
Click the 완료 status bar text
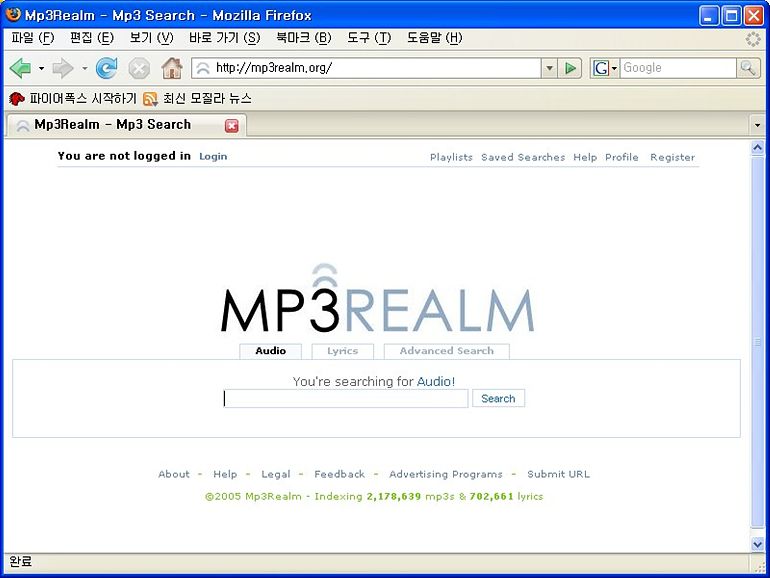(x=21, y=561)
